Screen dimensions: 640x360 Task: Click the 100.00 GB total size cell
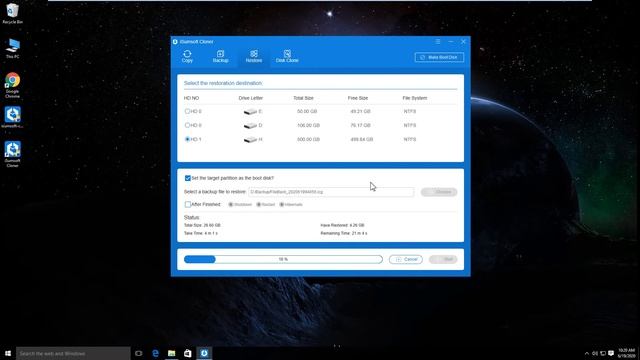pos(309,125)
